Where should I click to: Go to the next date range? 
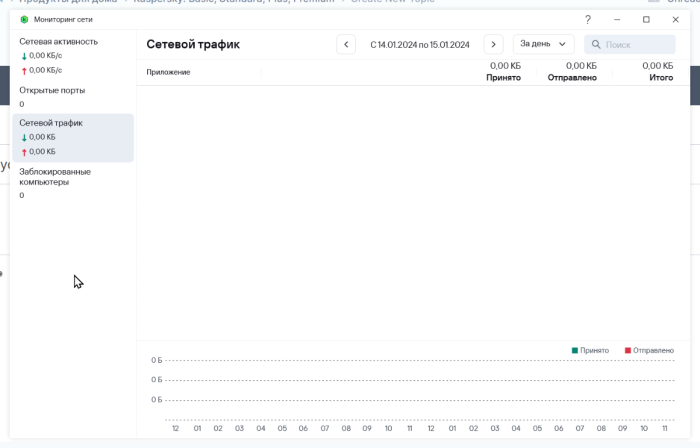493,45
